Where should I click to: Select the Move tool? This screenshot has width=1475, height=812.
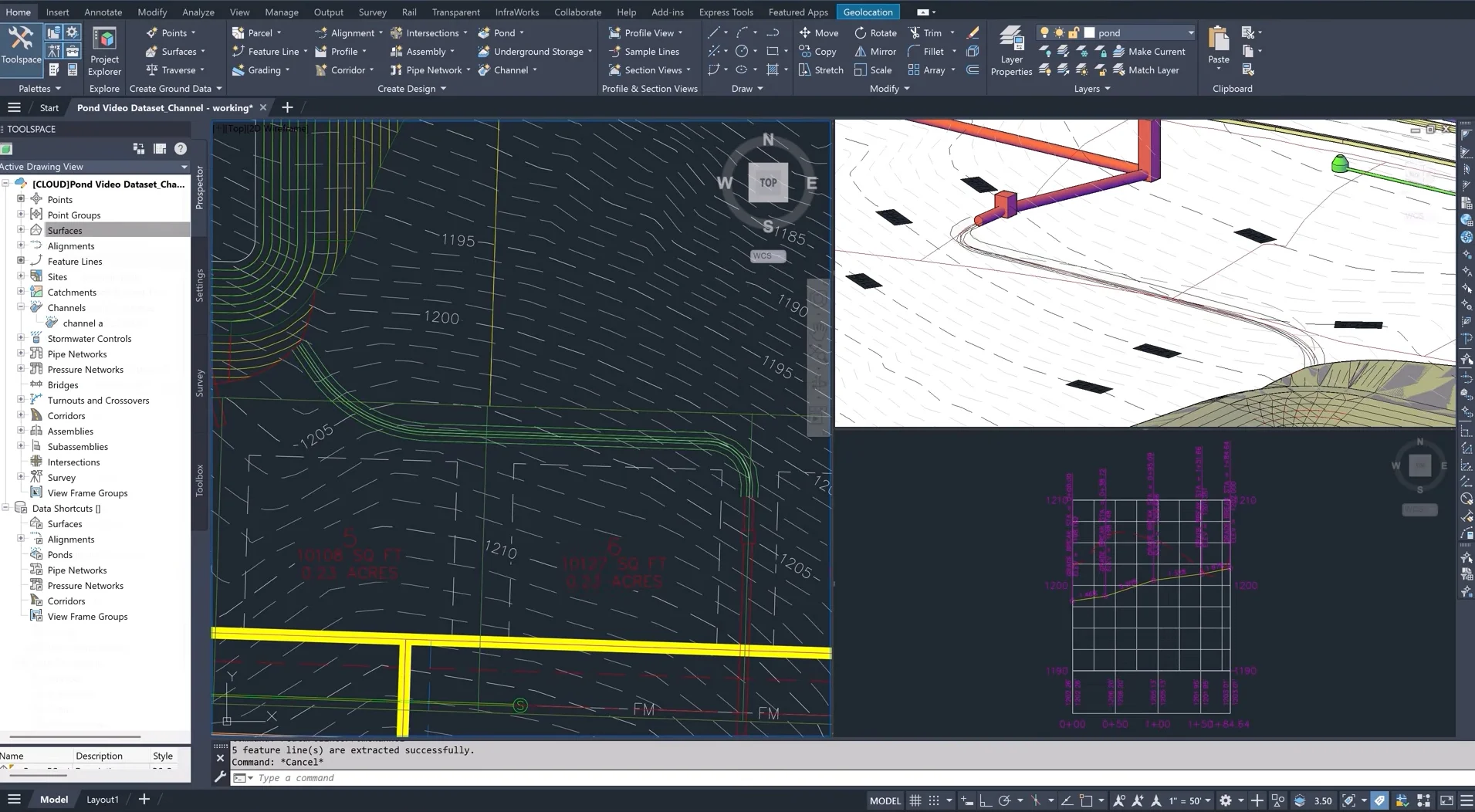820,32
